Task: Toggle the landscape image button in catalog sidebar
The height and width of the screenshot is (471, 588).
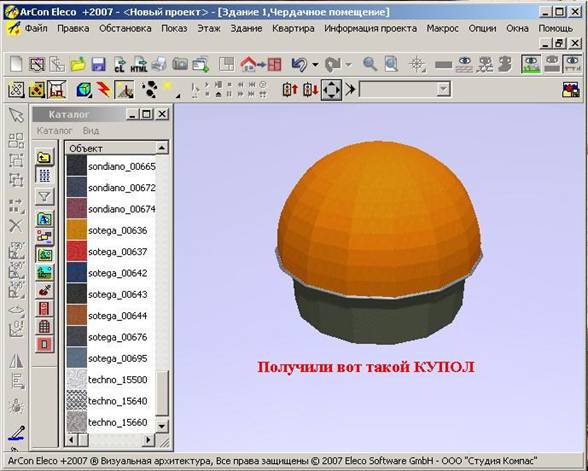Action: click(x=44, y=273)
